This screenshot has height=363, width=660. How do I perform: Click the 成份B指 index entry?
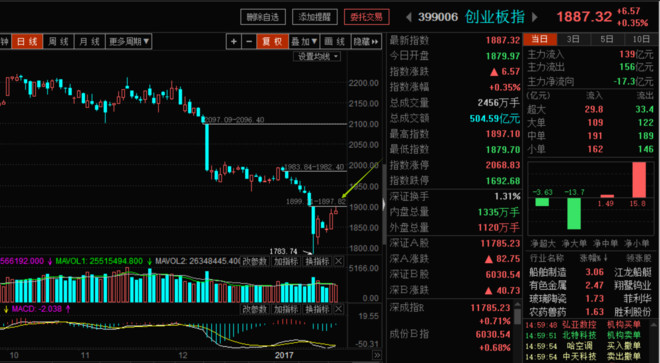(x=409, y=334)
